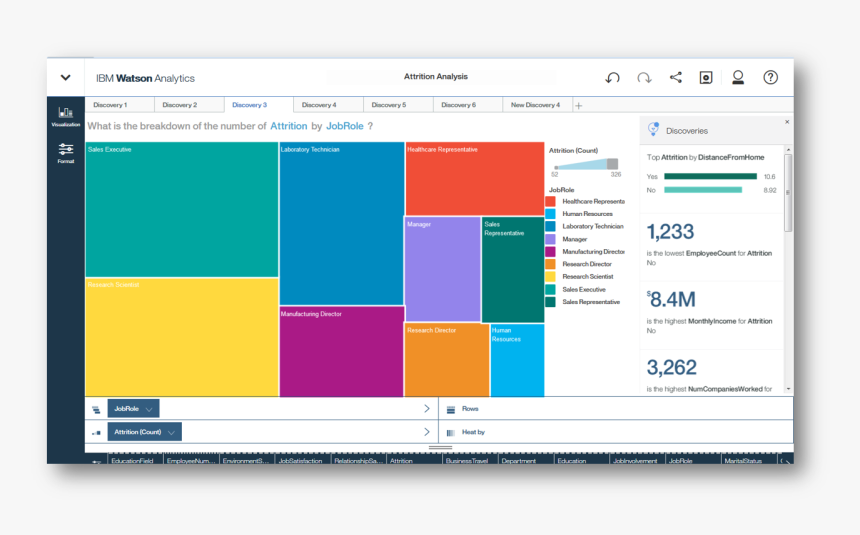Screen dimensions: 860x535
Task: Click the Attrition (Count) range slider handle
Action: 612,164
